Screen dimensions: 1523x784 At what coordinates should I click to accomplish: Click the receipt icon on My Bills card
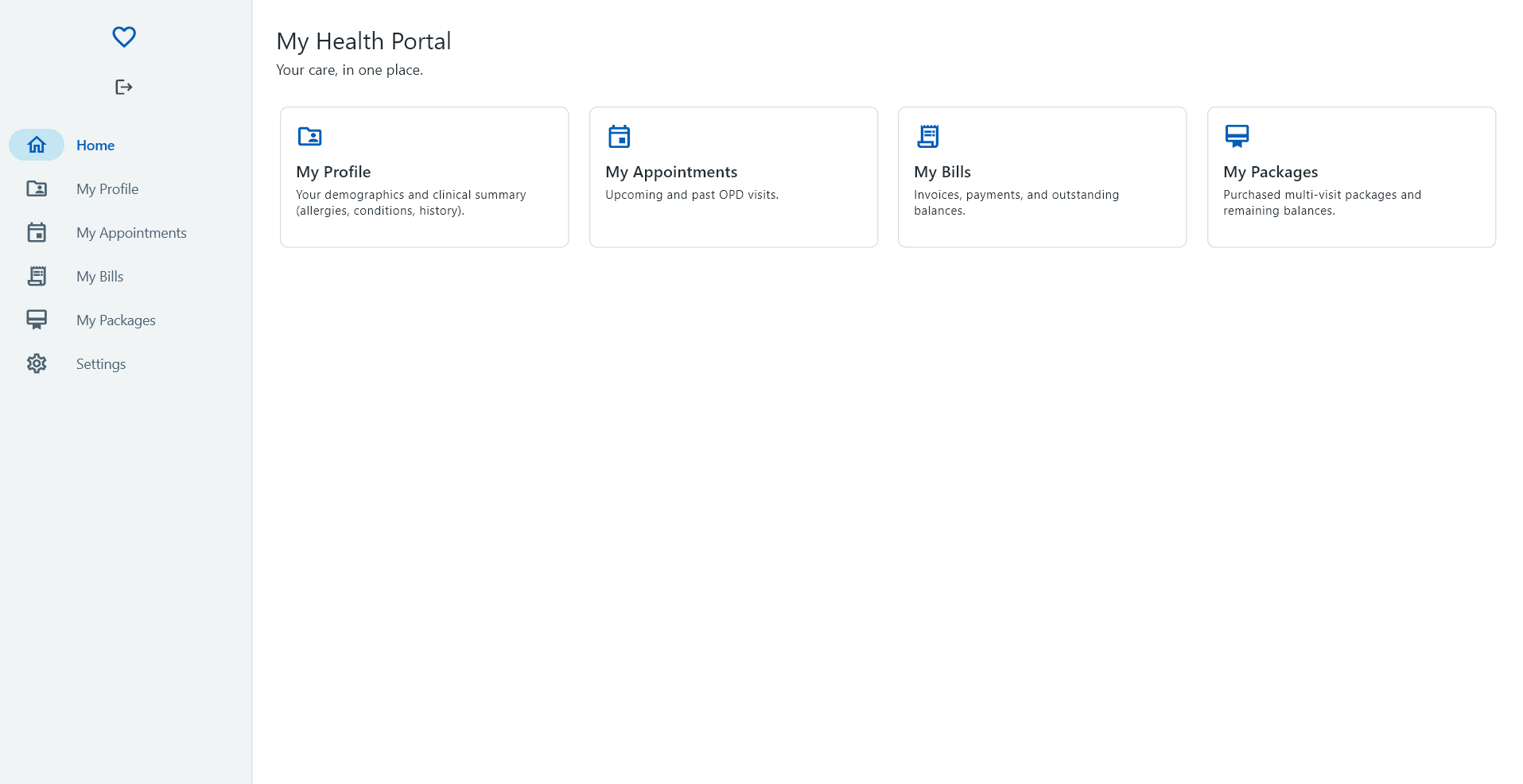pyautogui.click(x=927, y=137)
